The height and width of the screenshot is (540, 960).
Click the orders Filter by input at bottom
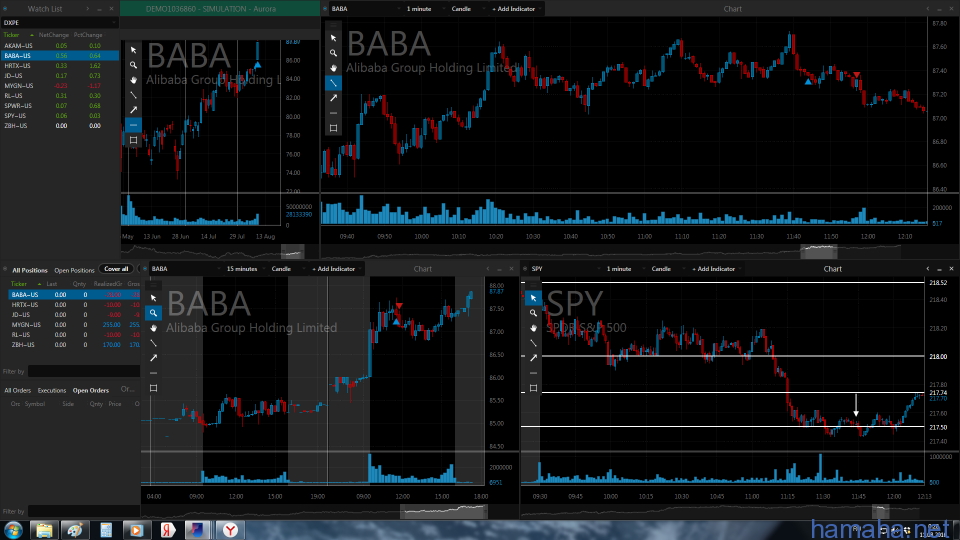[84, 511]
